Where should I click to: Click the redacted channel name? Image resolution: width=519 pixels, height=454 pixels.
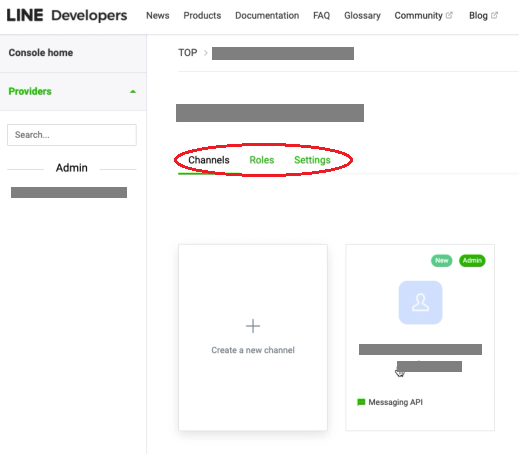coord(420,349)
